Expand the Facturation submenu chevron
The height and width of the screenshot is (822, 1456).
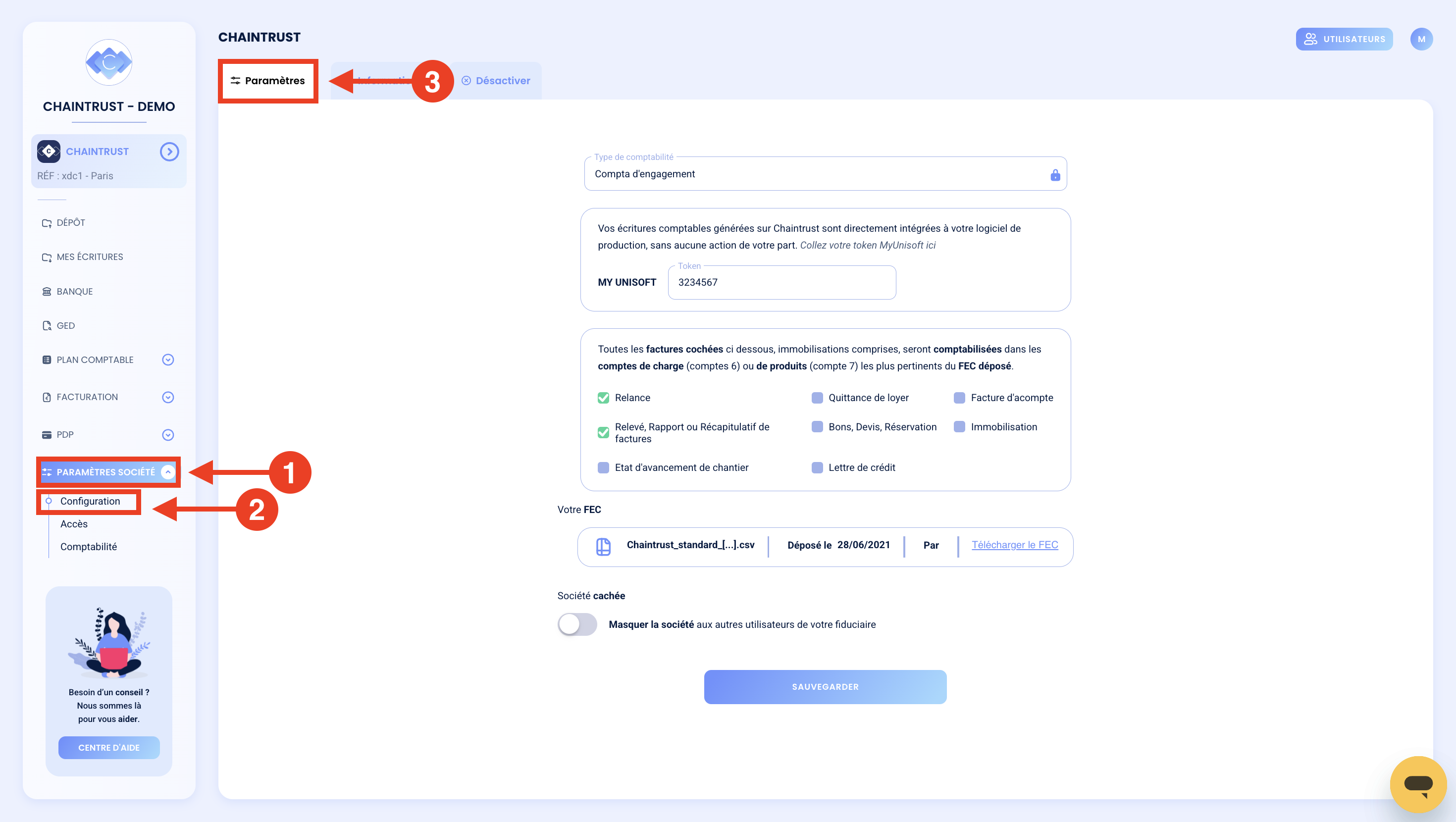click(168, 398)
